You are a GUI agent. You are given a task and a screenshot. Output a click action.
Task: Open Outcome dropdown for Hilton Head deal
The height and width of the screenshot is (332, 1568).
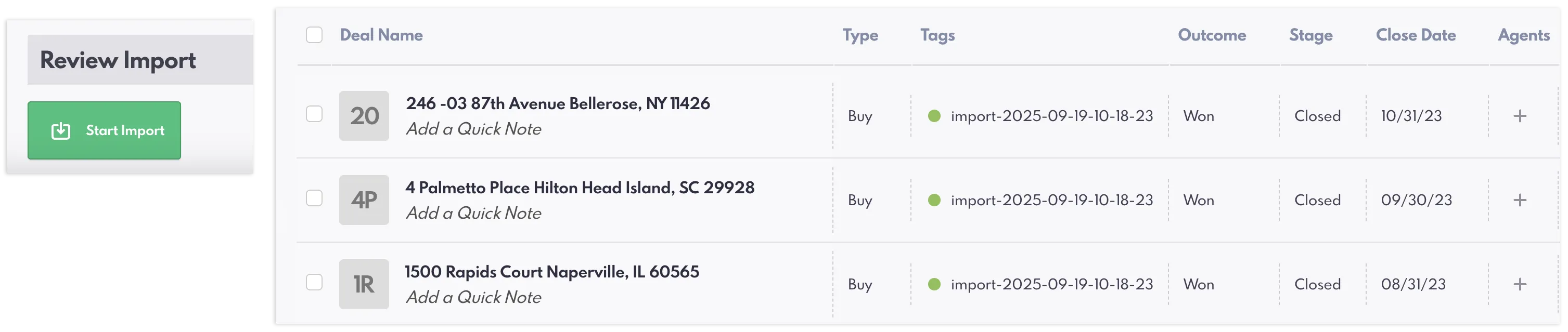[x=1199, y=201]
